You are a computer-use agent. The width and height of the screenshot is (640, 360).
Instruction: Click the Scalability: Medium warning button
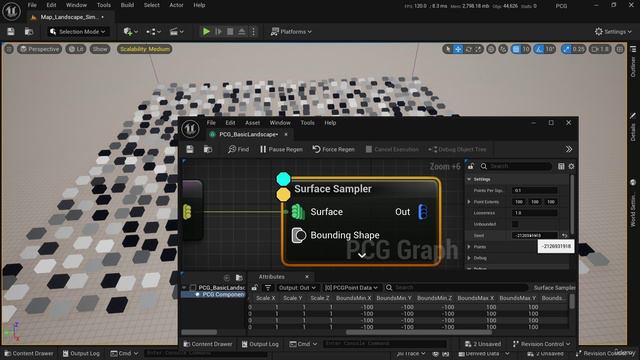(x=144, y=49)
